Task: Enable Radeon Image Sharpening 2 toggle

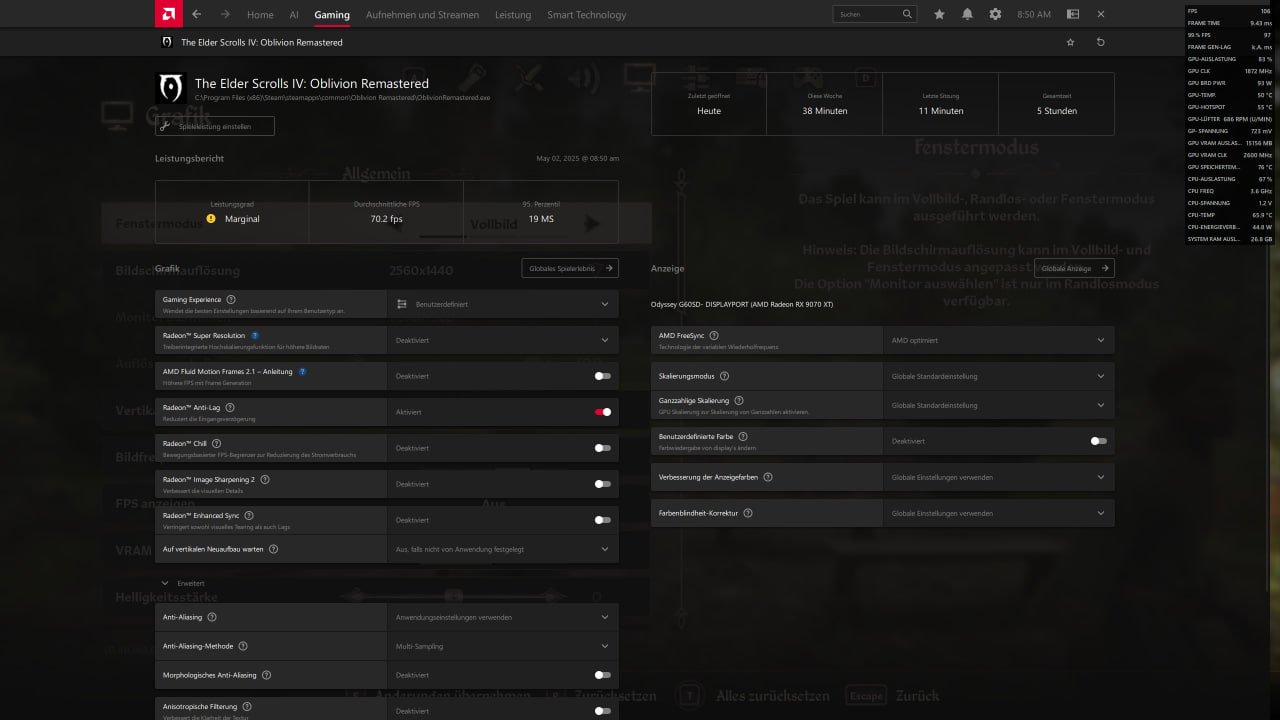Action: 602,484
